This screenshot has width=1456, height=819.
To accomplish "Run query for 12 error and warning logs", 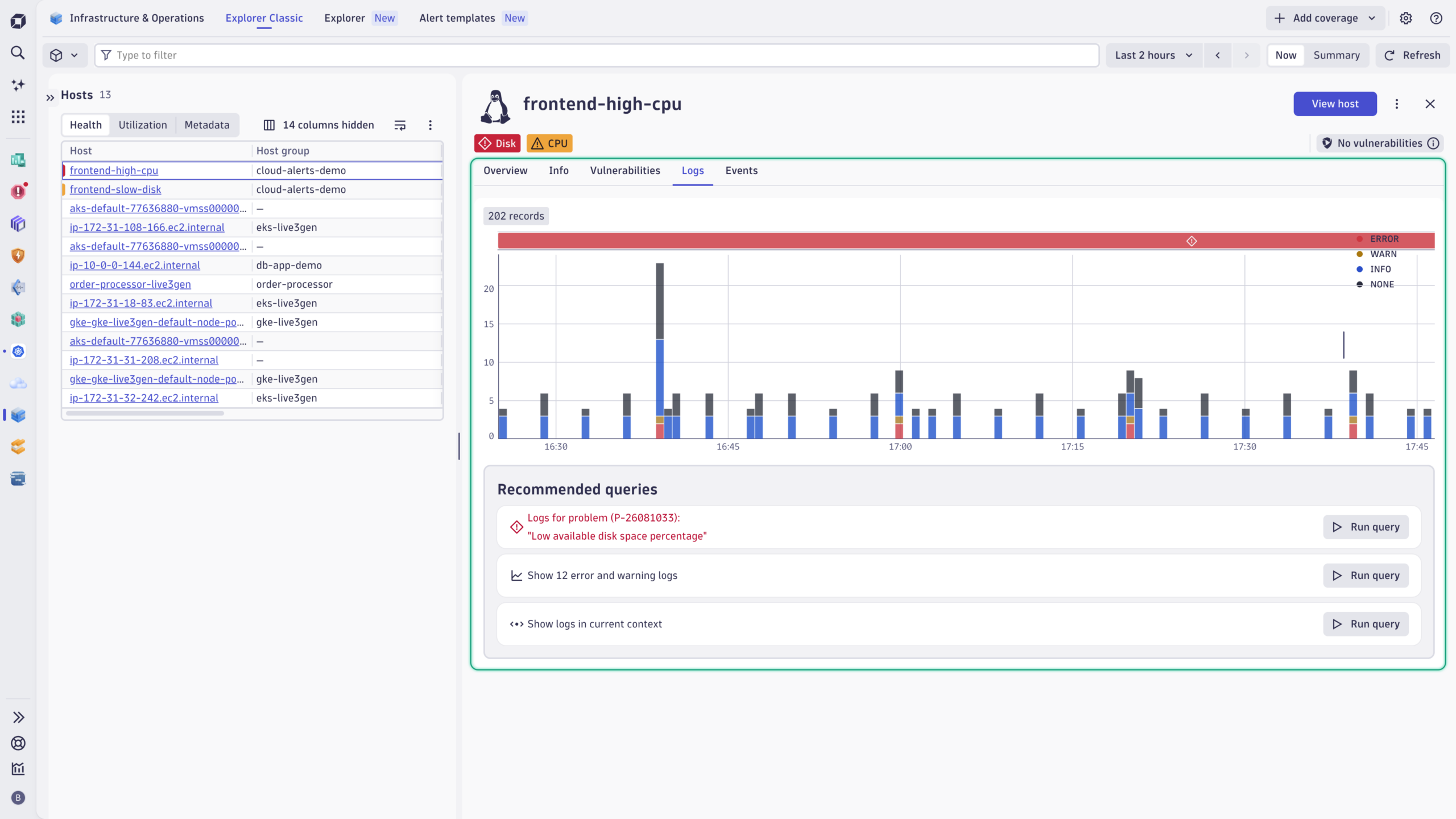I will point(1366,576).
